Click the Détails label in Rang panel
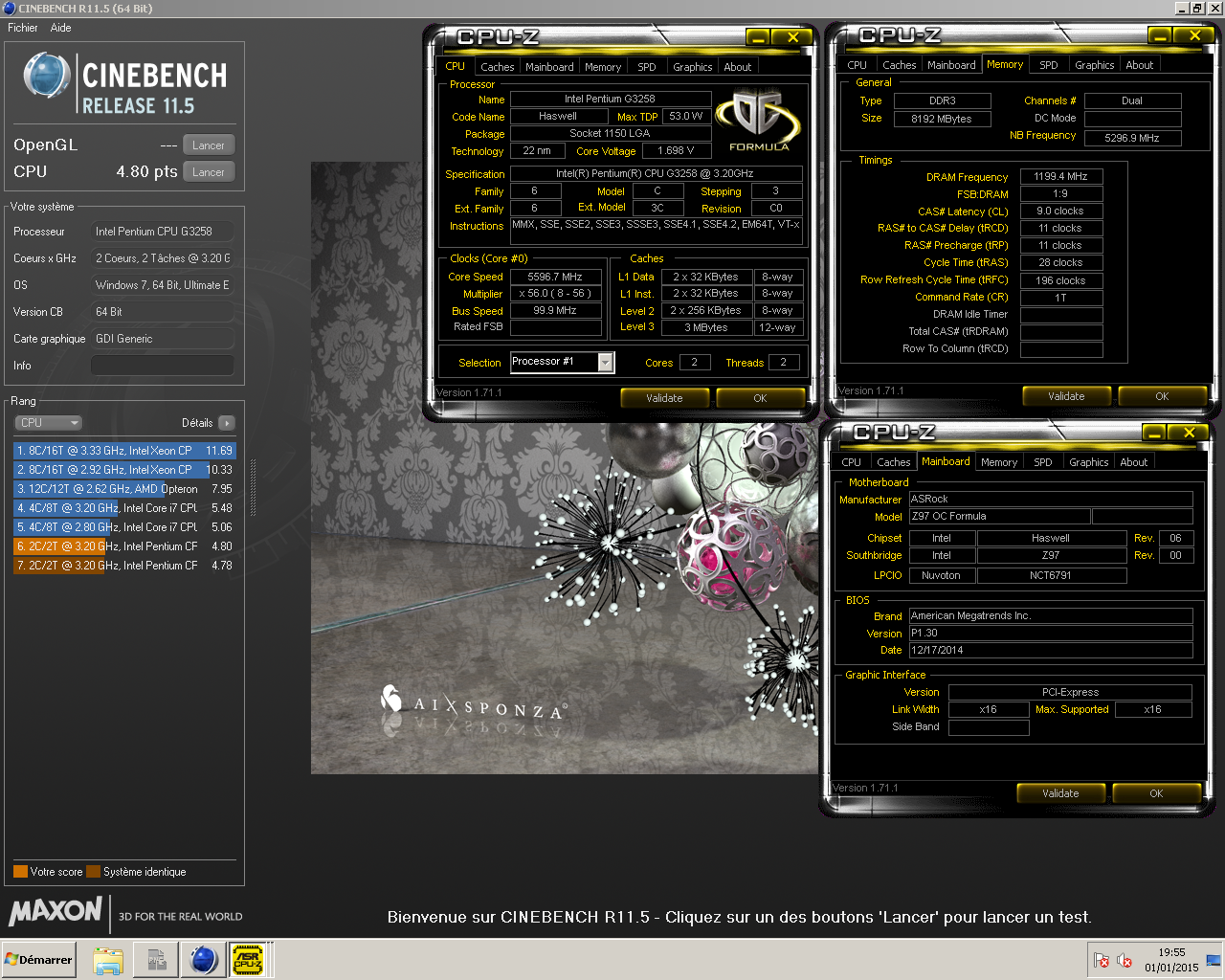1225x980 pixels. point(197,423)
